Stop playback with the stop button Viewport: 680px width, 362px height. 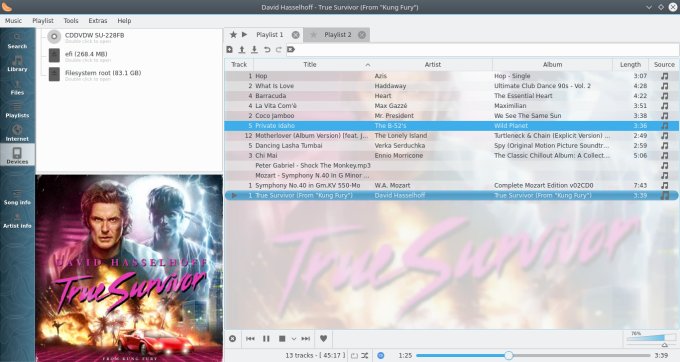tap(282, 339)
